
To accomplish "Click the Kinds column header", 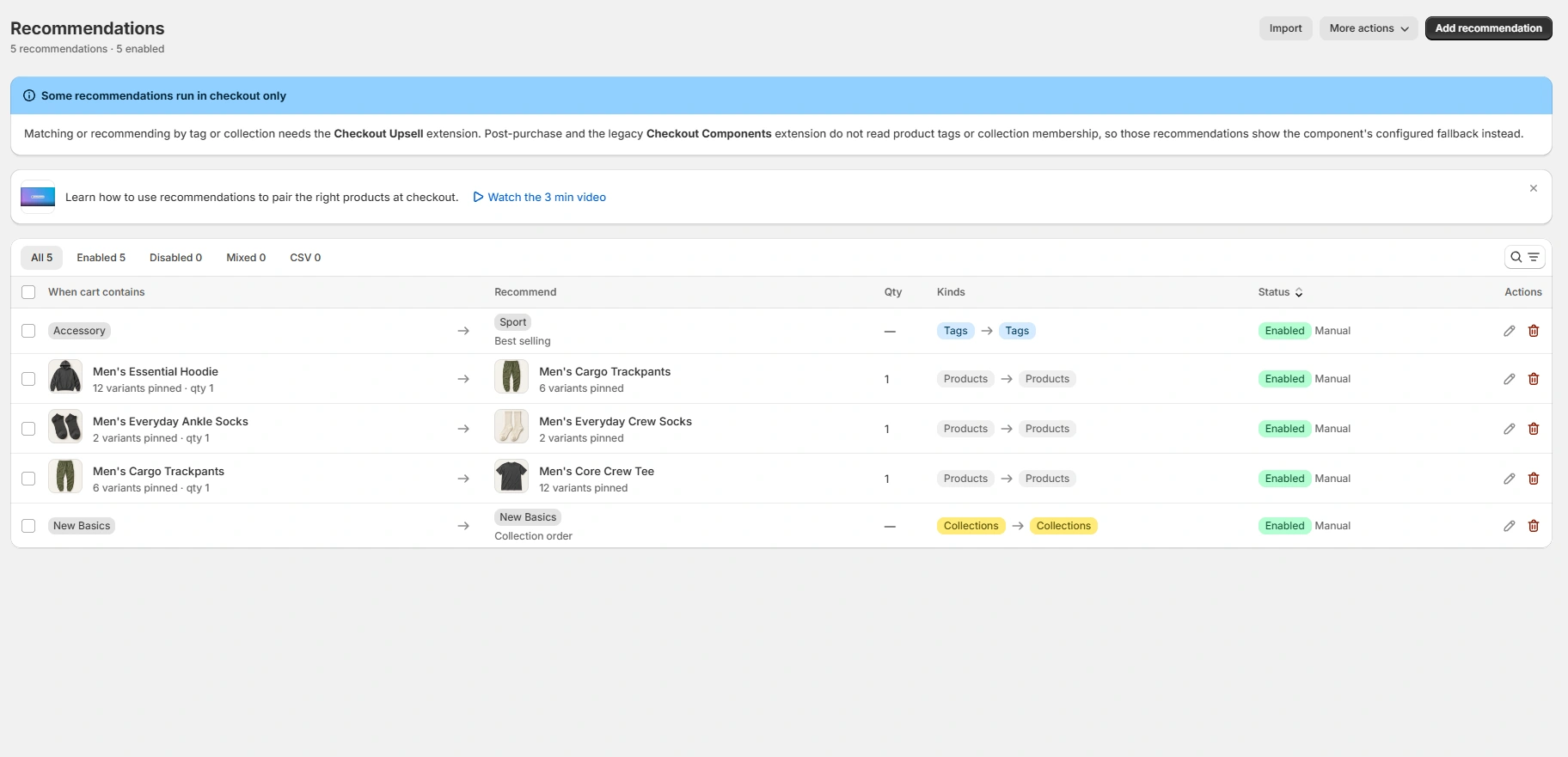I will click(x=951, y=292).
